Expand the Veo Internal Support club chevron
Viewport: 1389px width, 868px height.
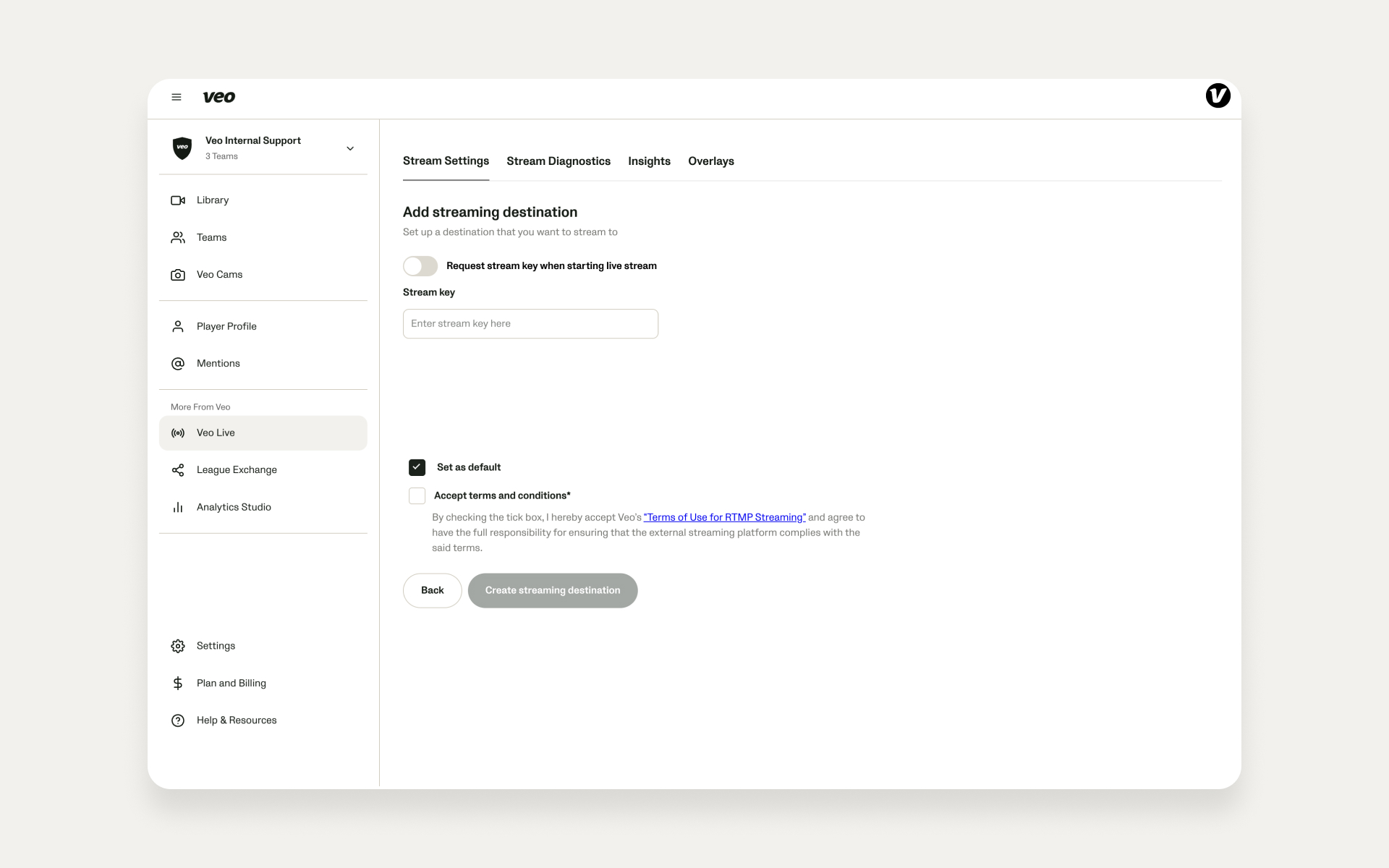350,148
